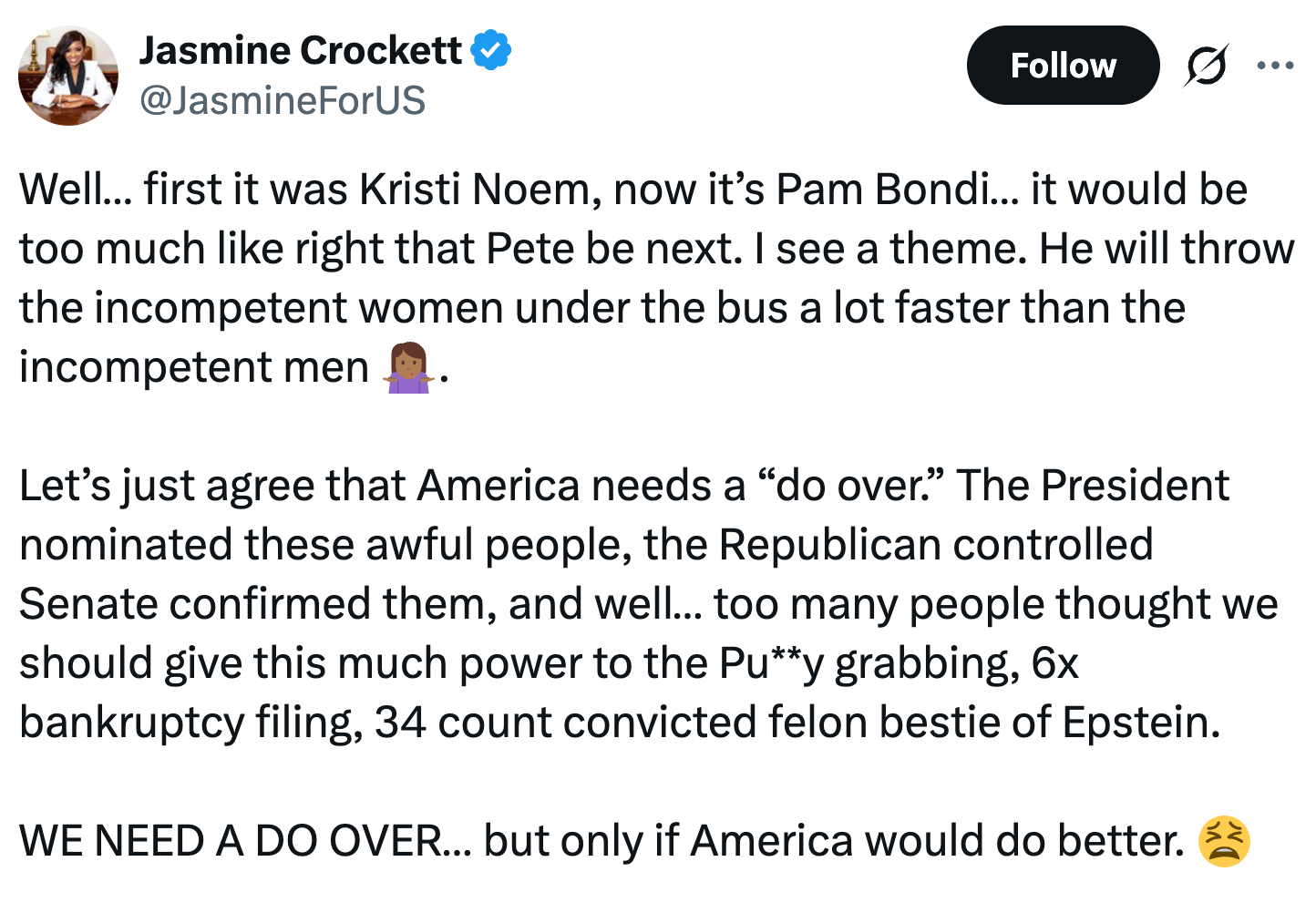Click the weary face emoji at the end
Viewport: 1316px width, 913px height.
click(1226, 839)
